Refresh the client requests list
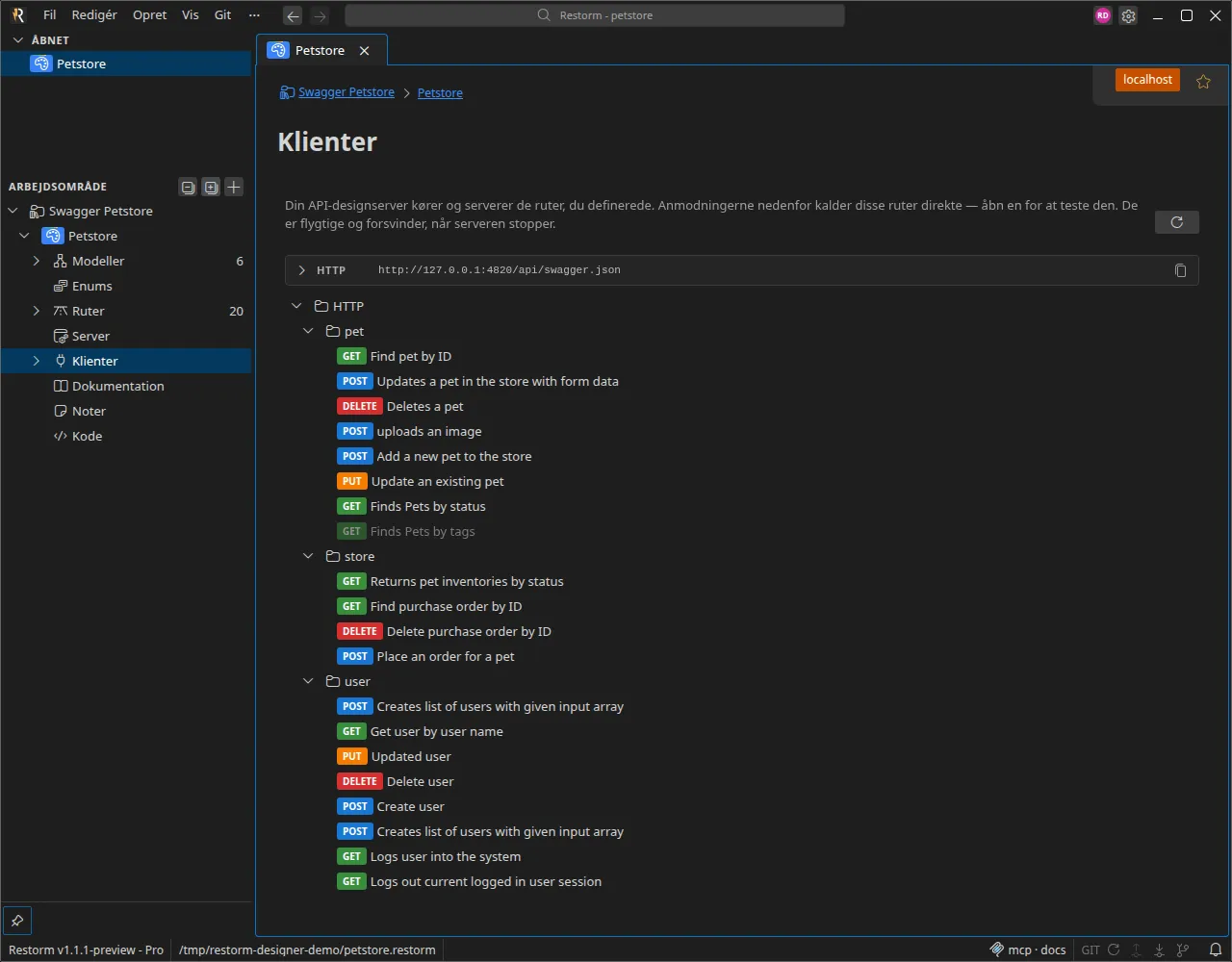This screenshot has width=1232, height=962. (x=1176, y=222)
